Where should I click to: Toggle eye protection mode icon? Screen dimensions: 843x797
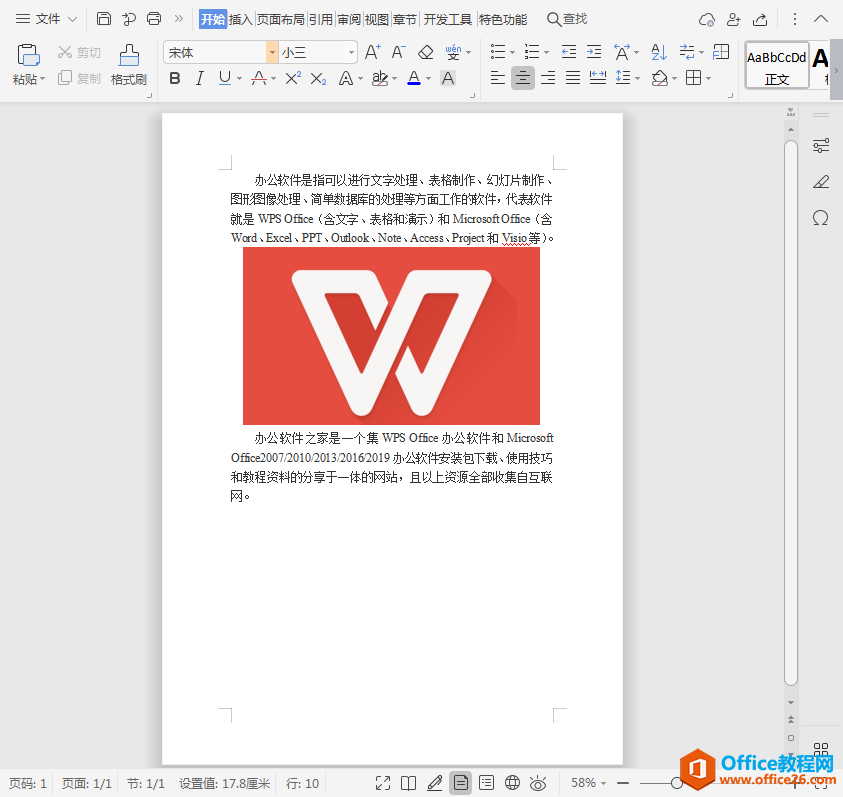tap(538, 783)
